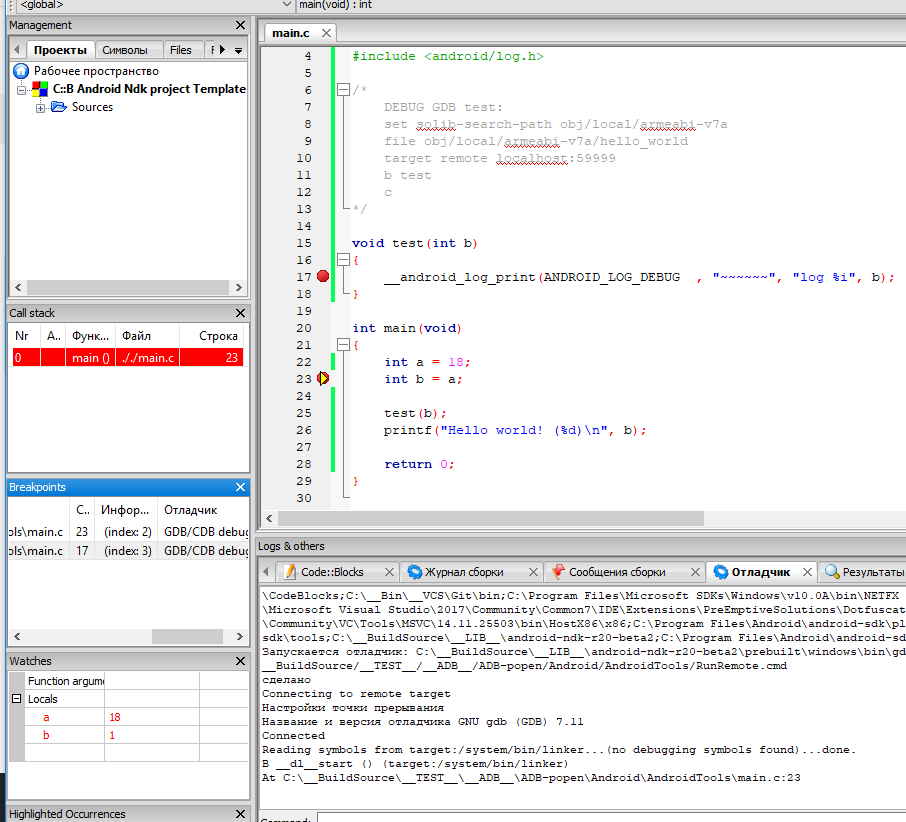Open the Сообщения сборки log tab
Screen dimensions: 906x822
click(616, 572)
